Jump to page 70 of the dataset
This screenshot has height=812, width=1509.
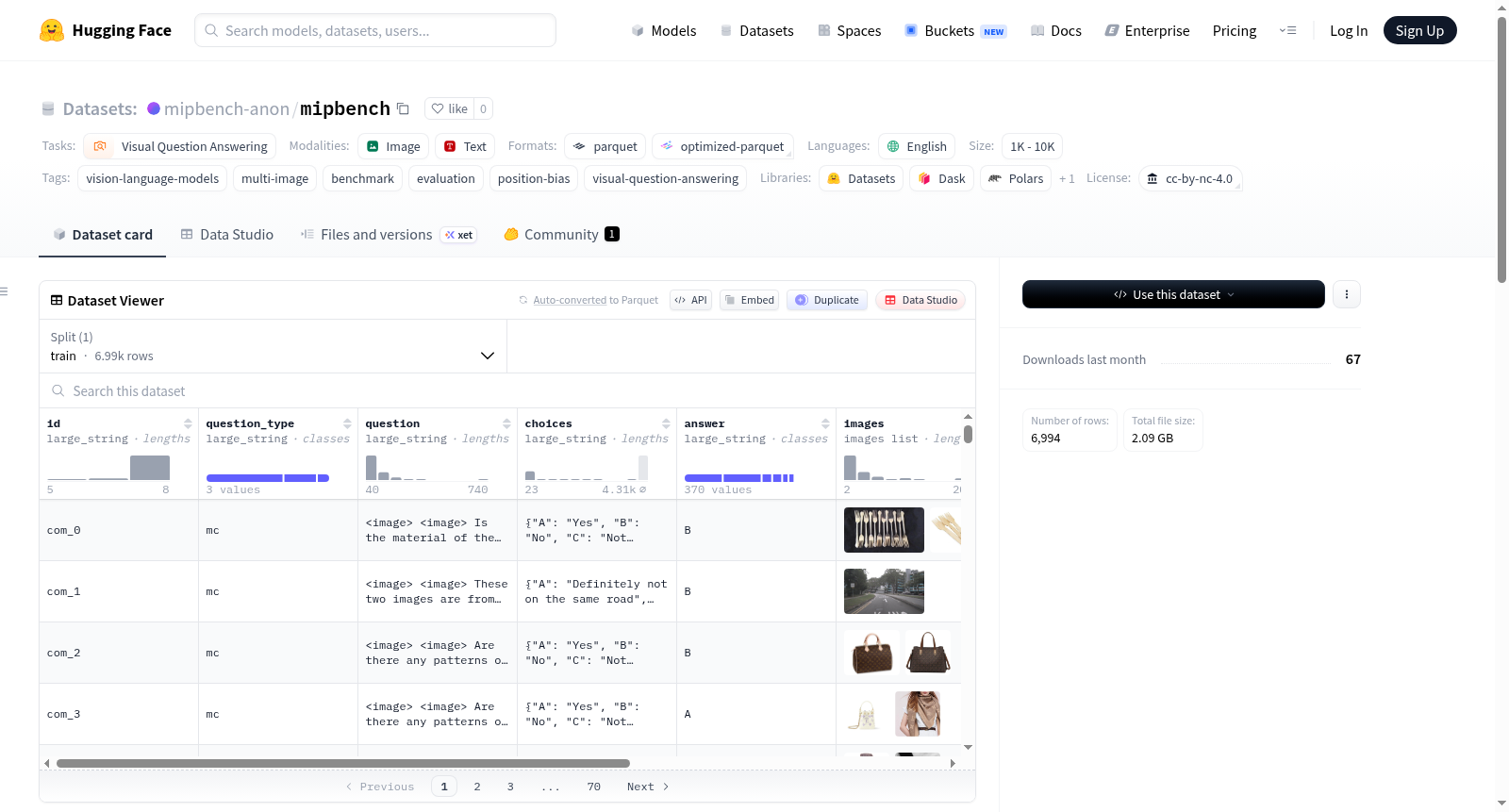[x=593, y=787]
